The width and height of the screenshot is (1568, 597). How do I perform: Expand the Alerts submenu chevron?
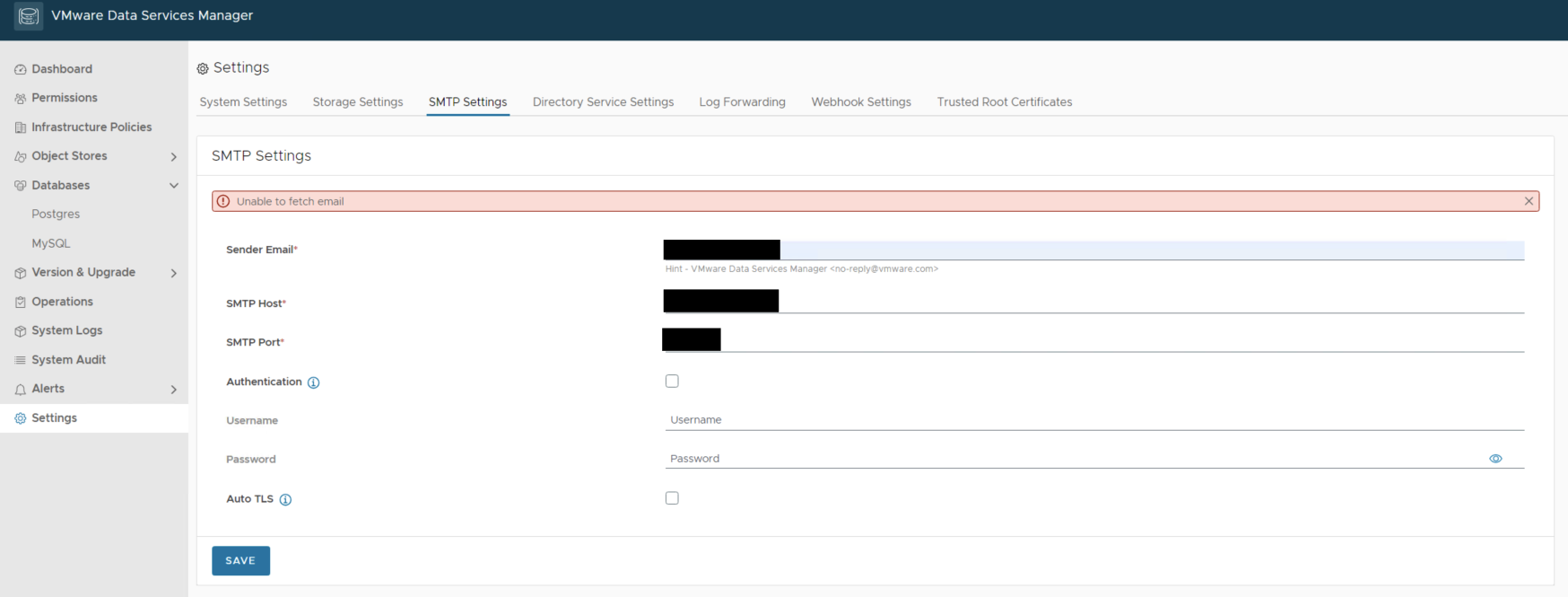coord(173,390)
